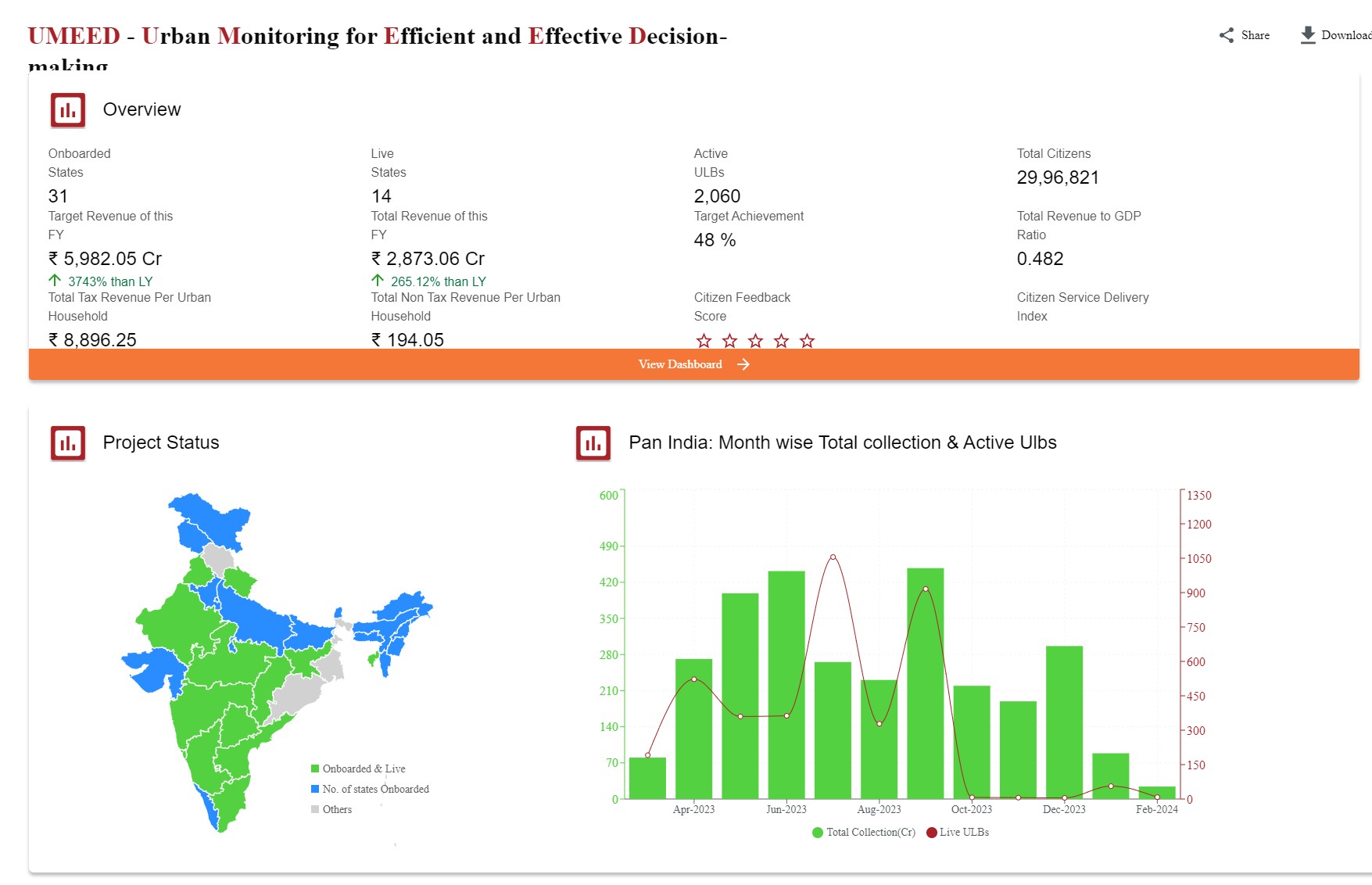Click the UMEED page title
Screen dimensions: 1372x885
pos(377,37)
